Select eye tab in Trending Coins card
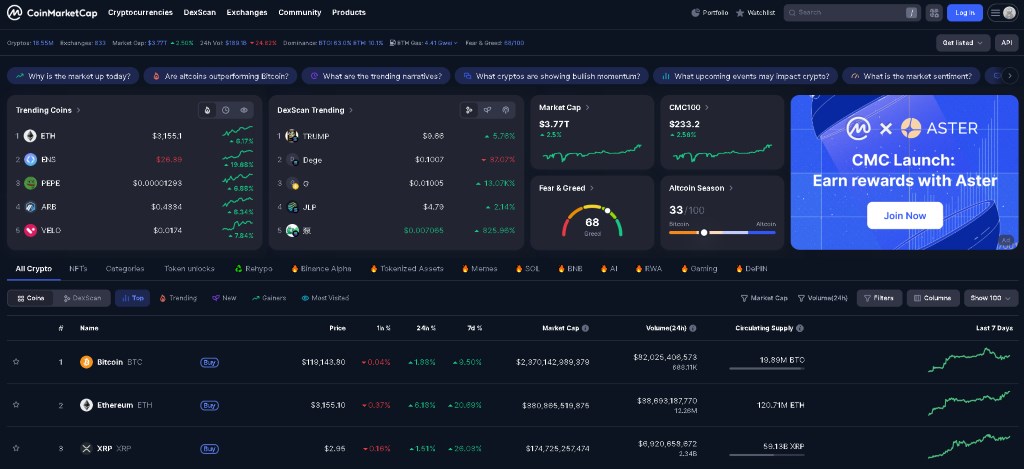The height and width of the screenshot is (469, 1024). [244, 110]
